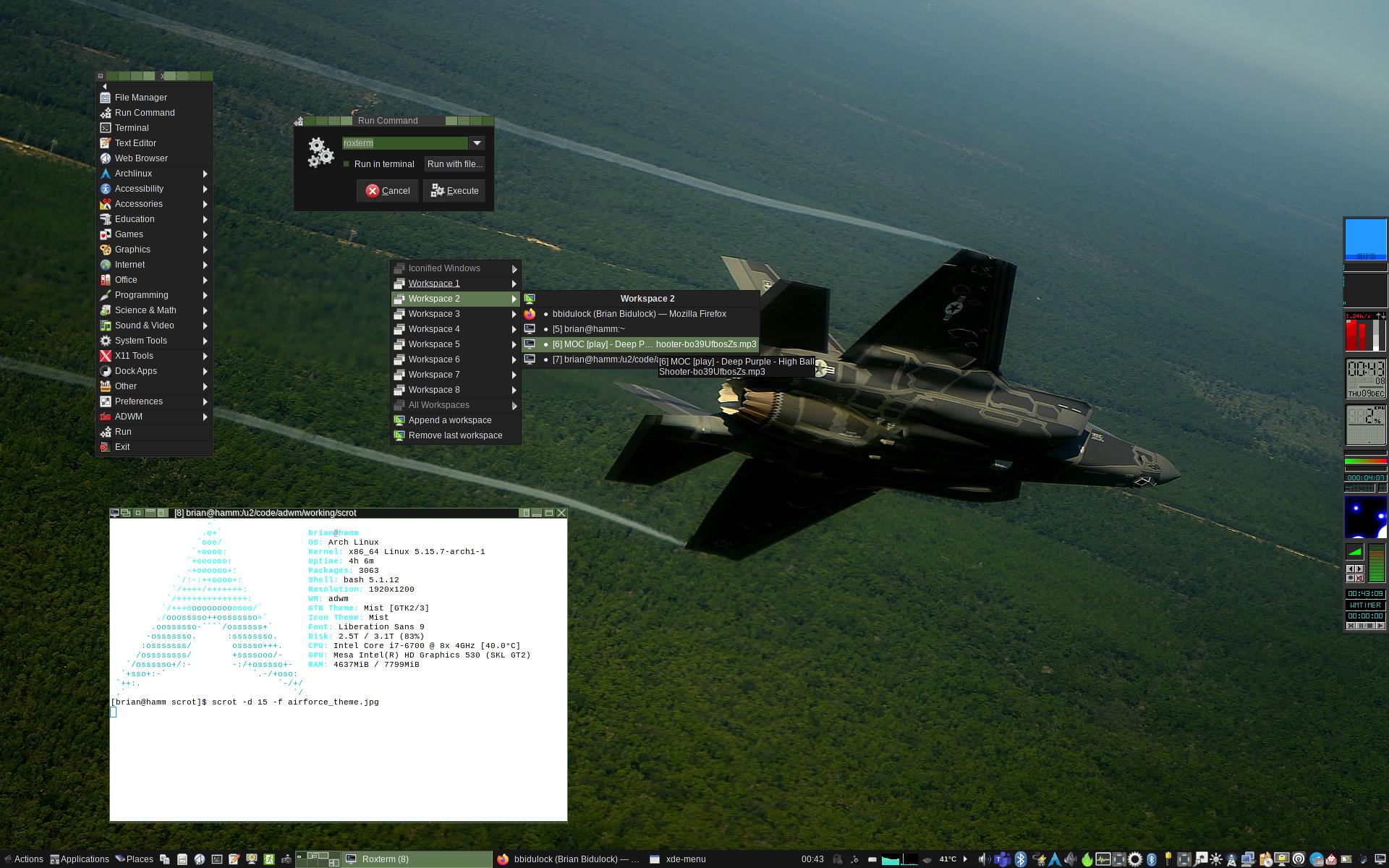Click the roxterm command input field

(405, 143)
